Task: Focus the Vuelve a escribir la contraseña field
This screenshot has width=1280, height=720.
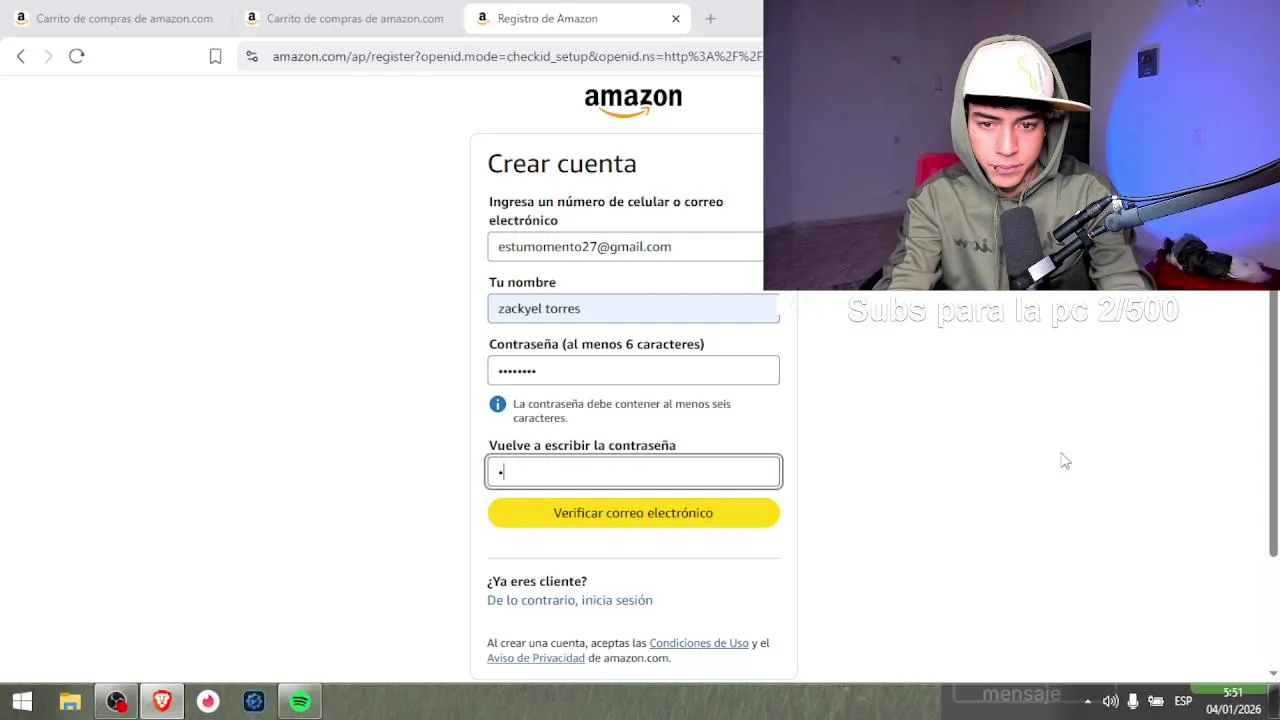Action: (633, 472)
